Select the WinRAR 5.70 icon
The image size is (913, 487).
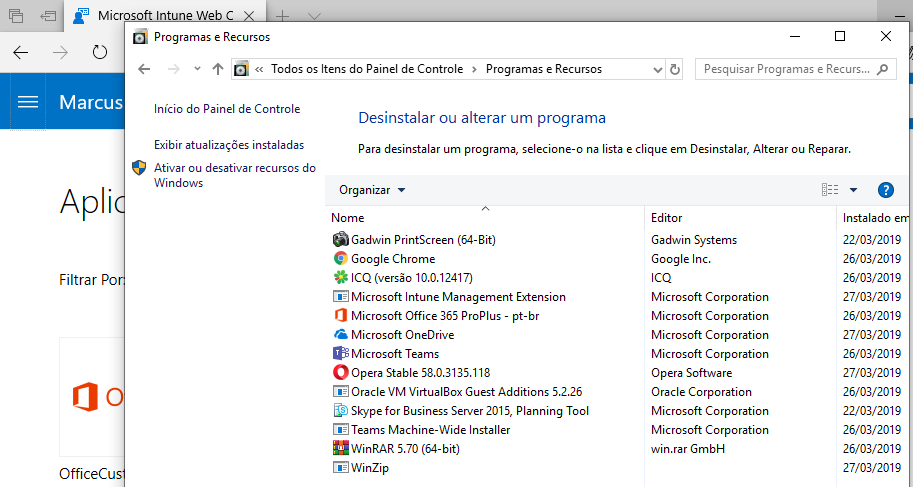340,449
